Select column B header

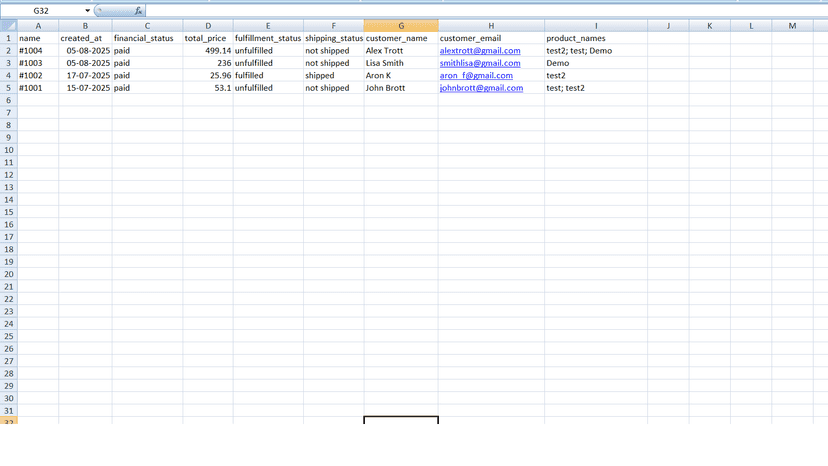(85, 25)
